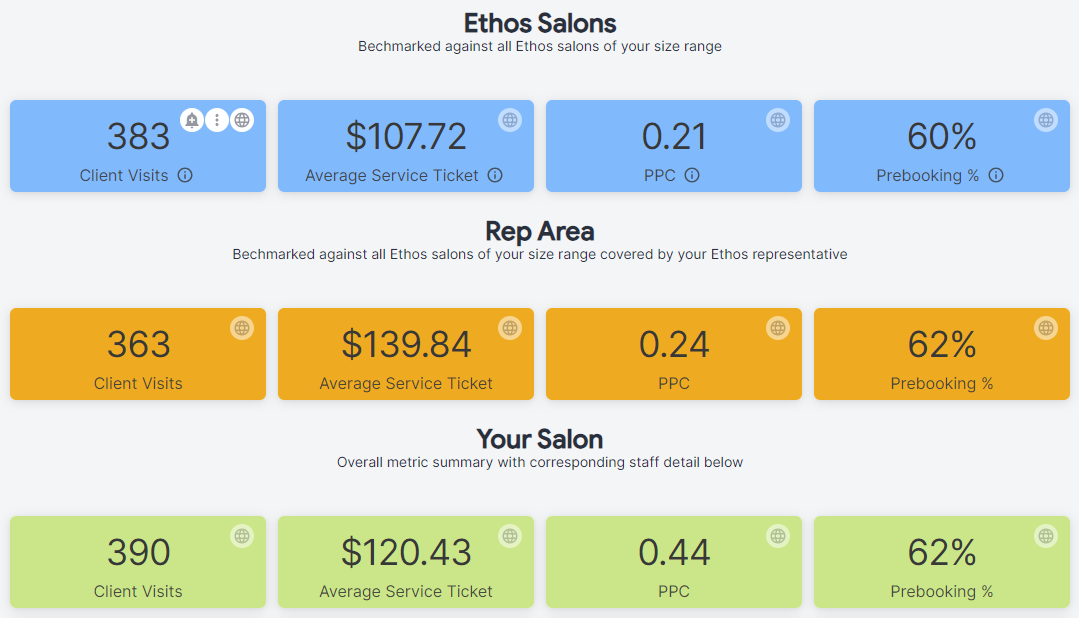Viewport: 1079px width, 618px height.
Task: Click the globe icon on the $107.72 card
Action: tap(510, 120)
